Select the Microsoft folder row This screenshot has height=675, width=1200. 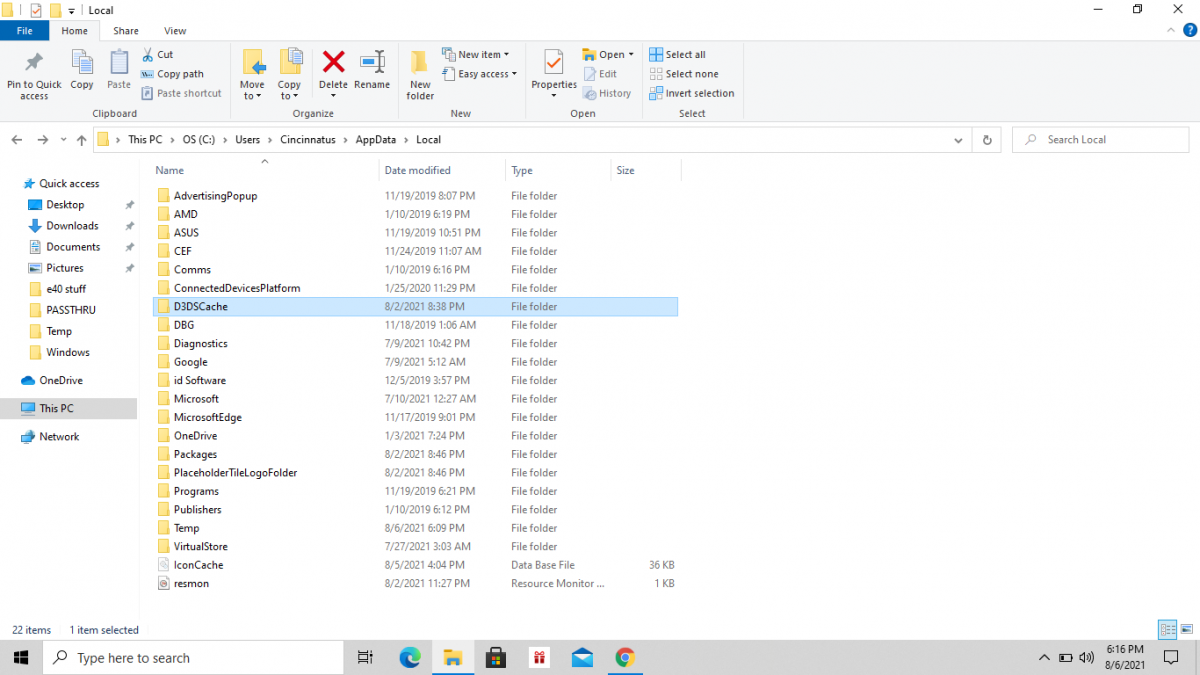click(x=415, y=399)
